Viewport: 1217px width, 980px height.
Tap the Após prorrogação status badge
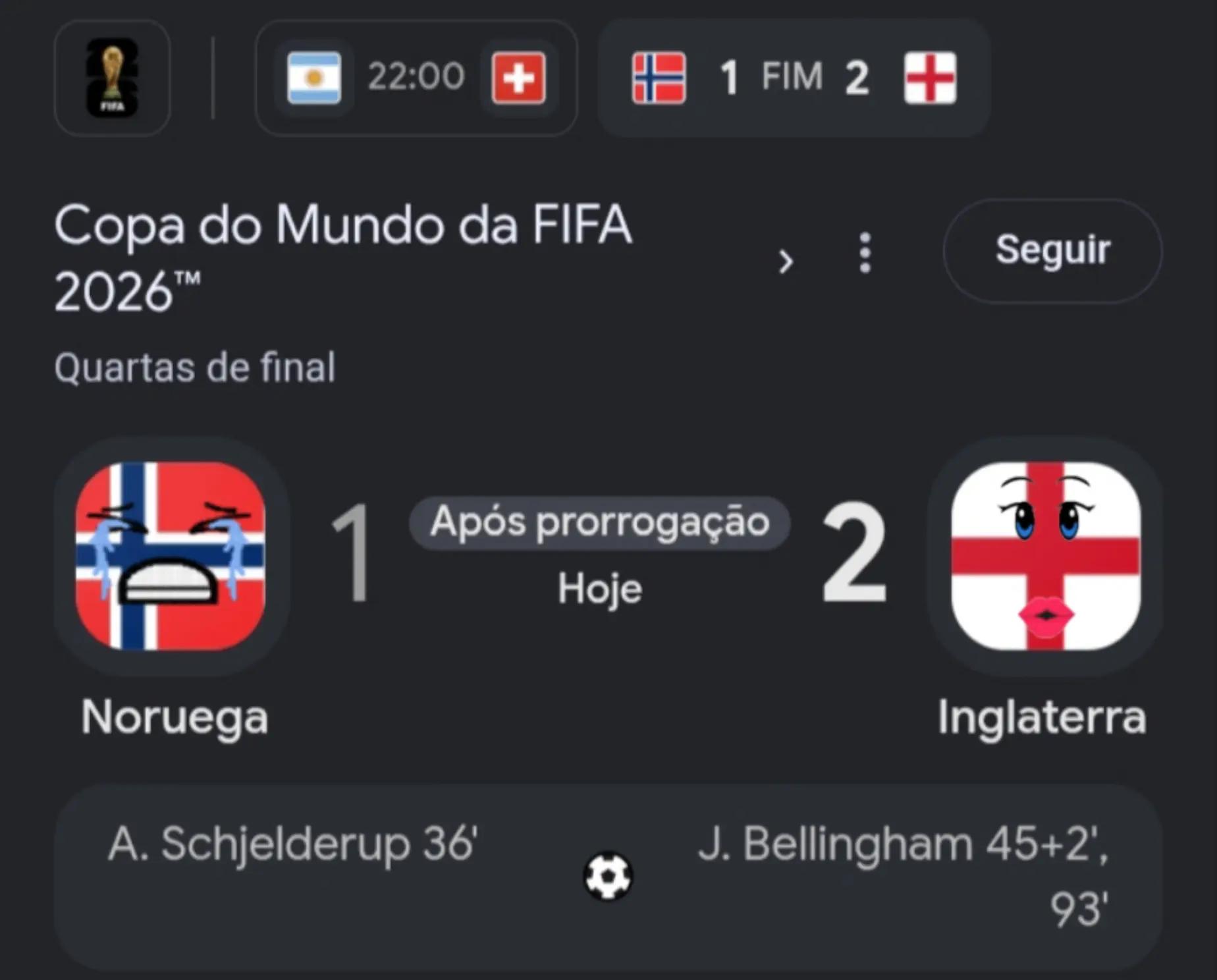pyautogui.click(x=599, y=523)
